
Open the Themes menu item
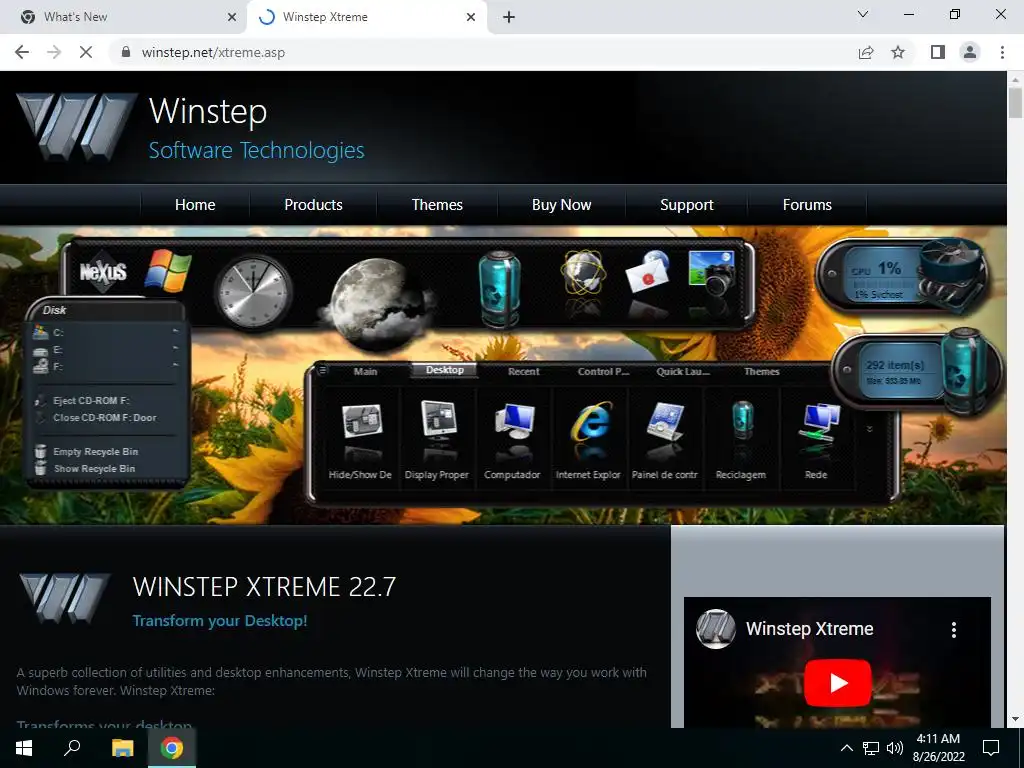(x=437, y=204)
